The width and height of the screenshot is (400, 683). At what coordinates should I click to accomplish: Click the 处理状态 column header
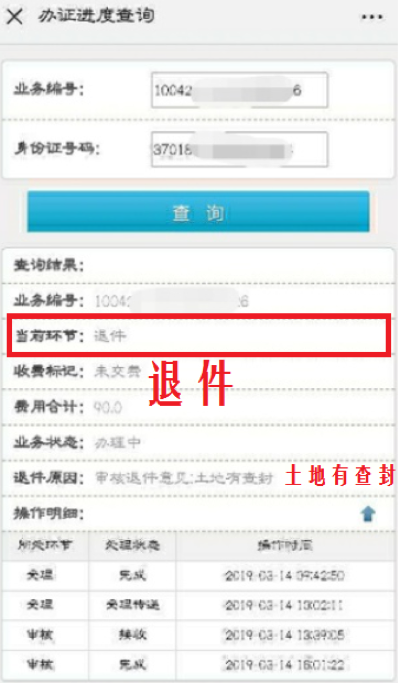tap(132, 546)
